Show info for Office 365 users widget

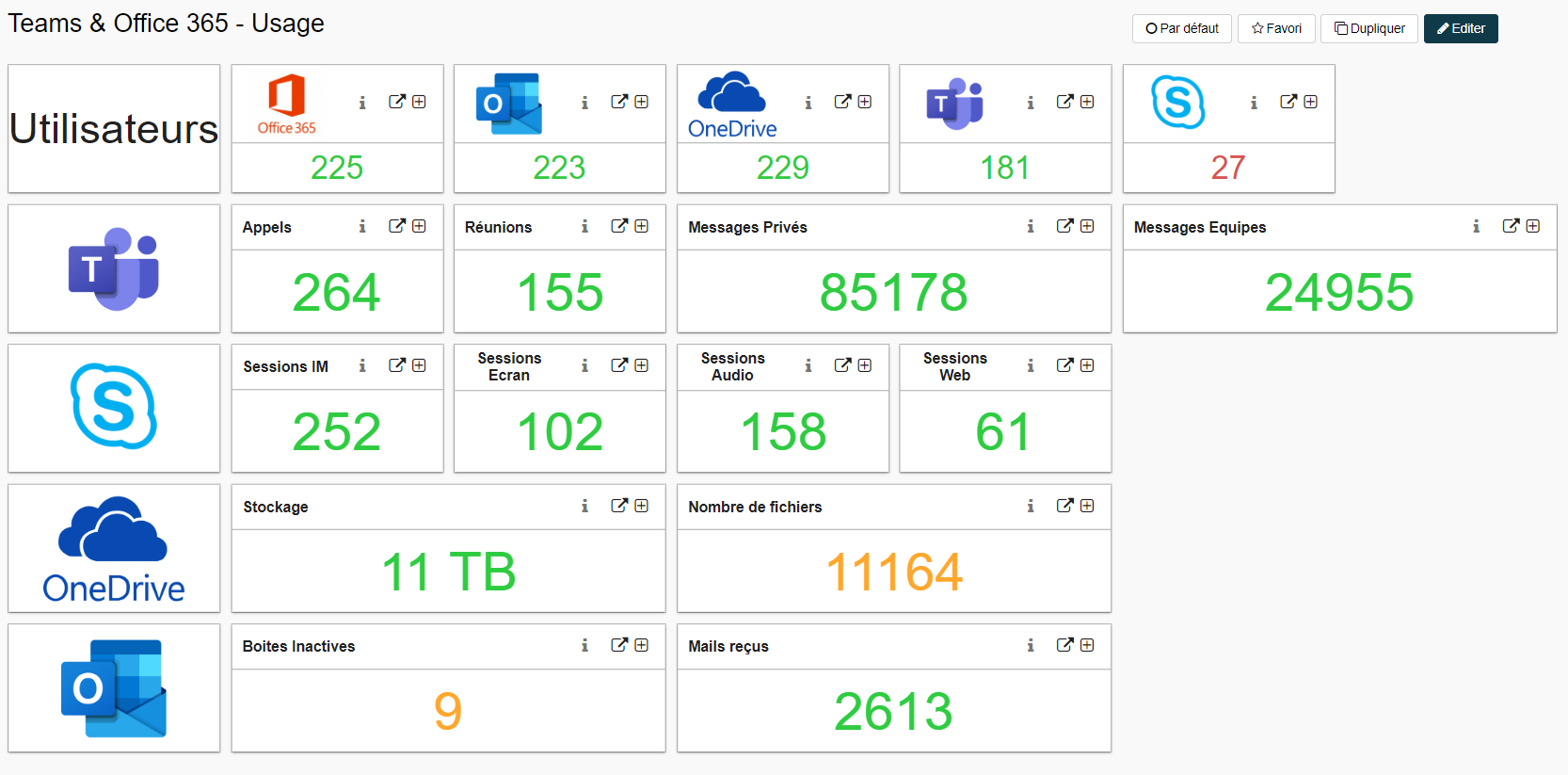(x=362, y=103)
